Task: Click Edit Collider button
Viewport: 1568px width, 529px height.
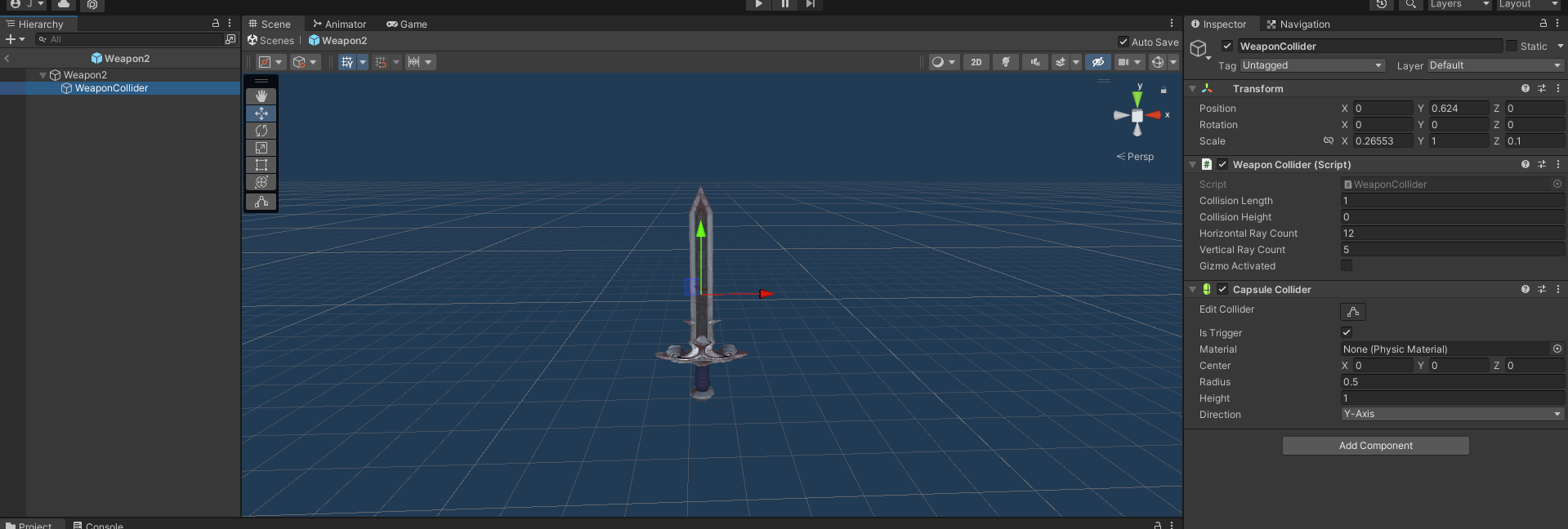Action: coord(1353,311)
